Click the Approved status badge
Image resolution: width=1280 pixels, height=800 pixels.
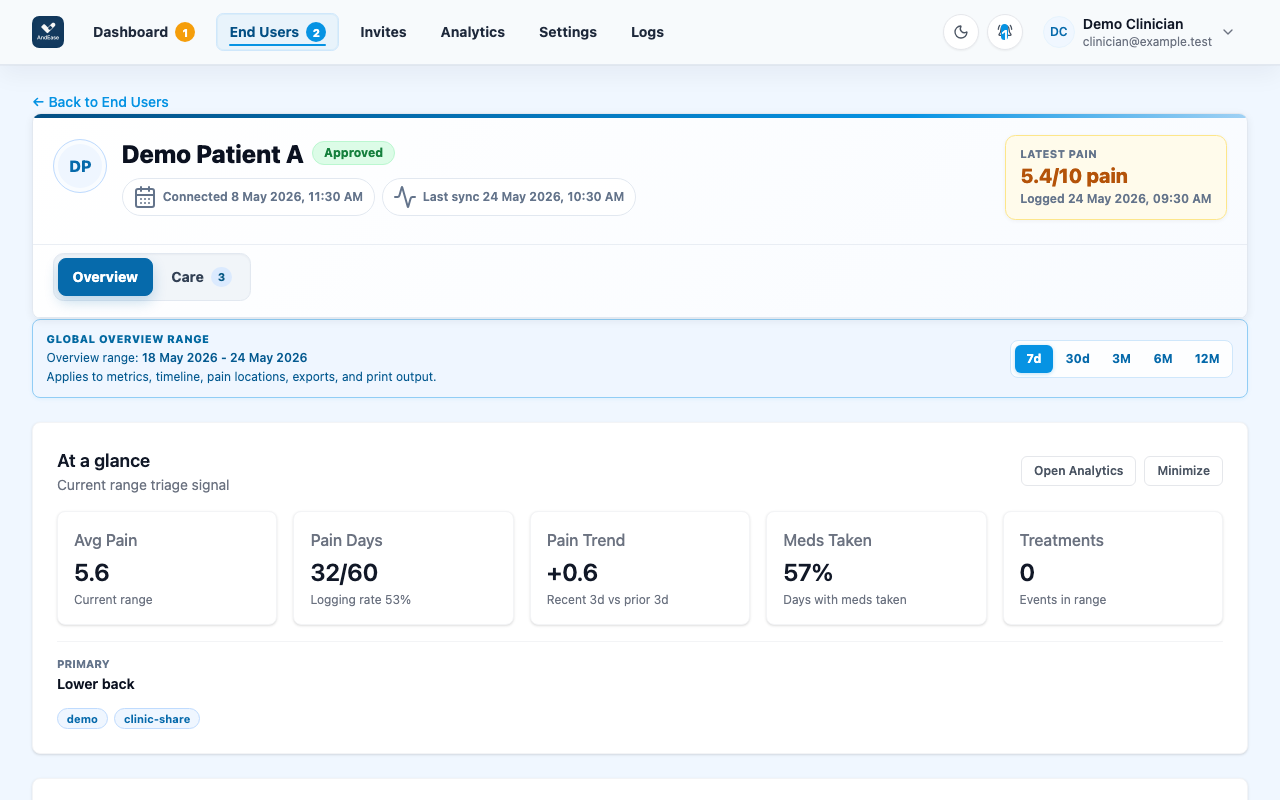[x=353, y=153]
